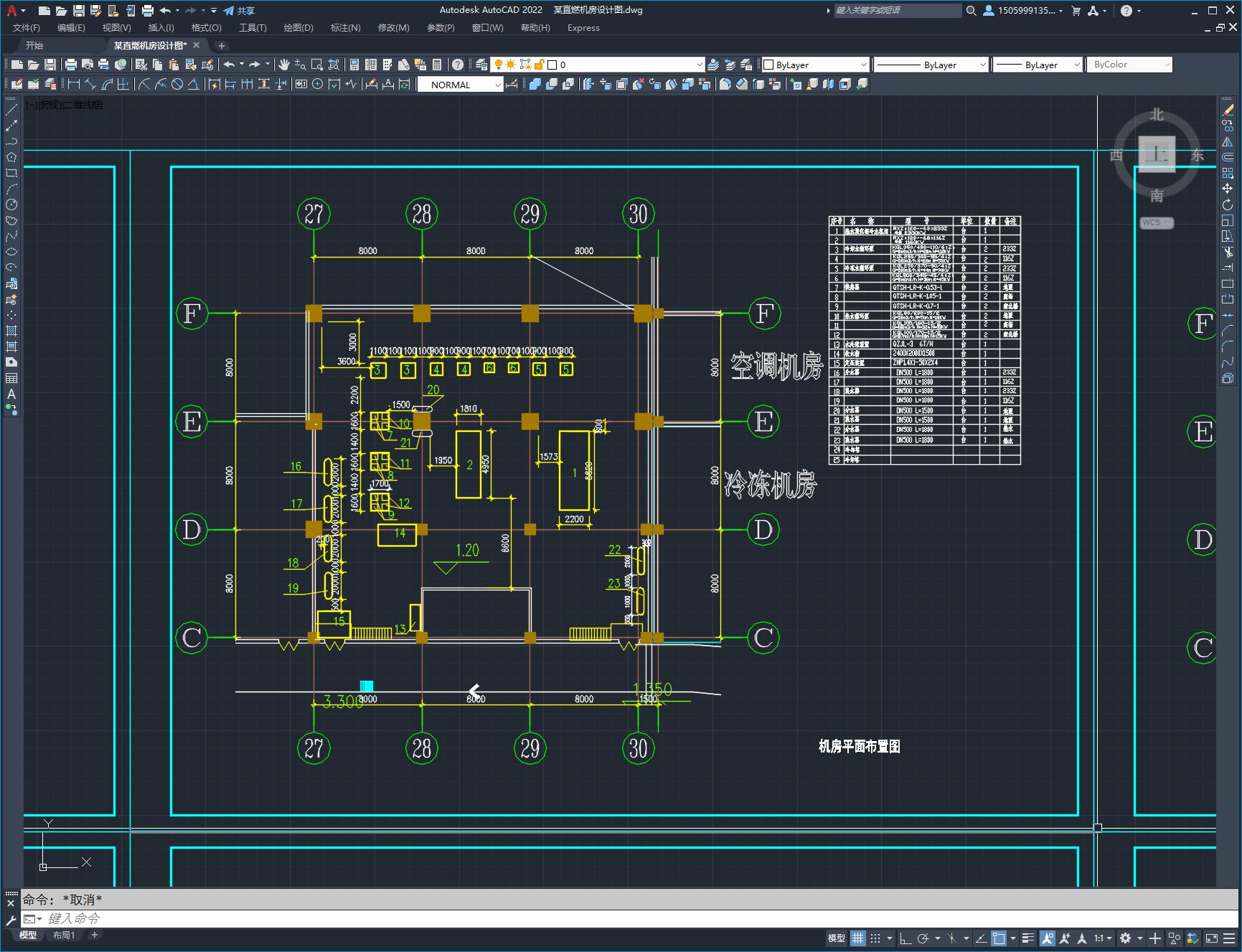Click the Diameter dimension tool
Viewport: 1242px width, 952px height.
(x=177, y=84)
